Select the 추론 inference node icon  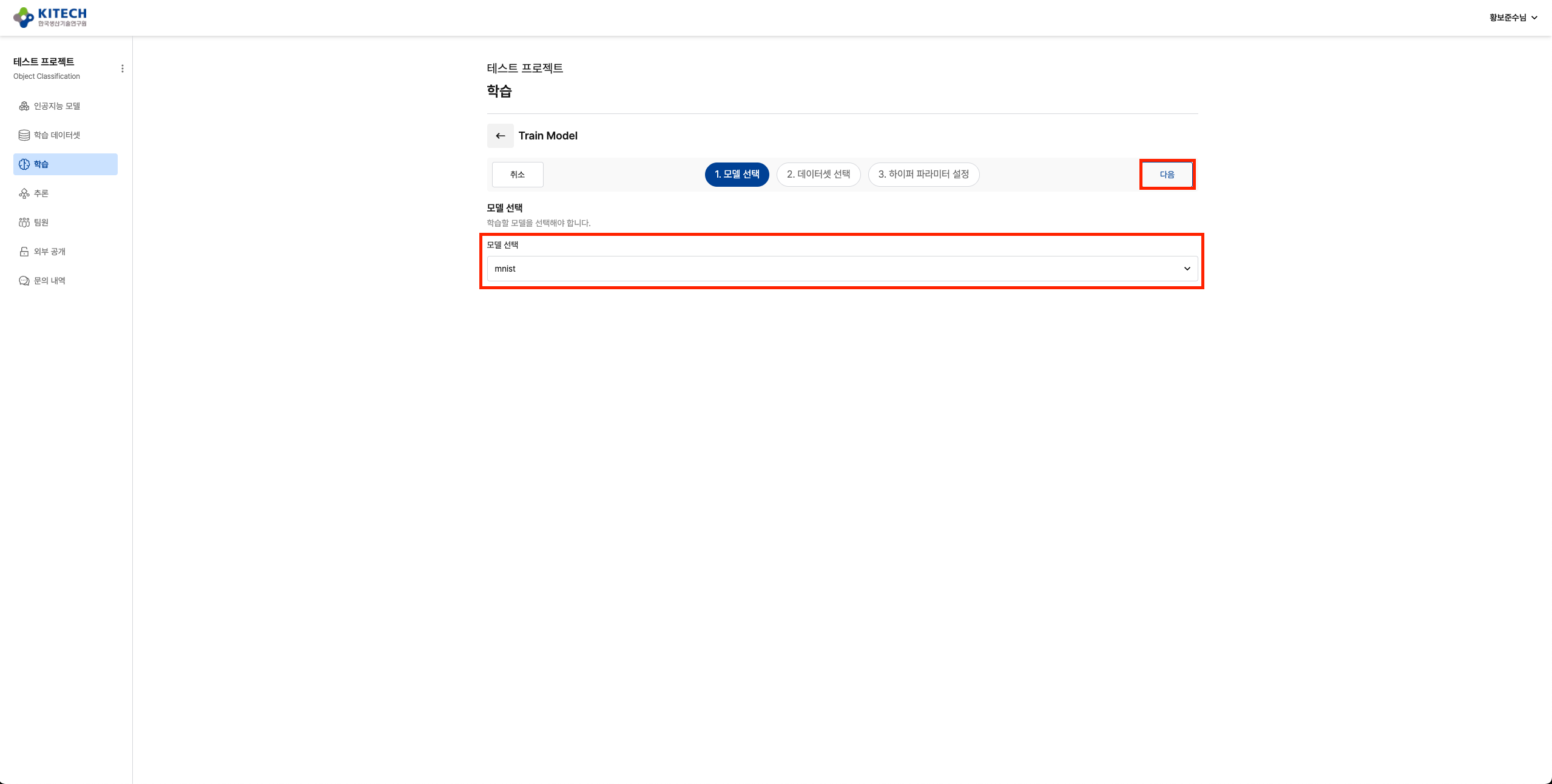(x=24, y=193)
